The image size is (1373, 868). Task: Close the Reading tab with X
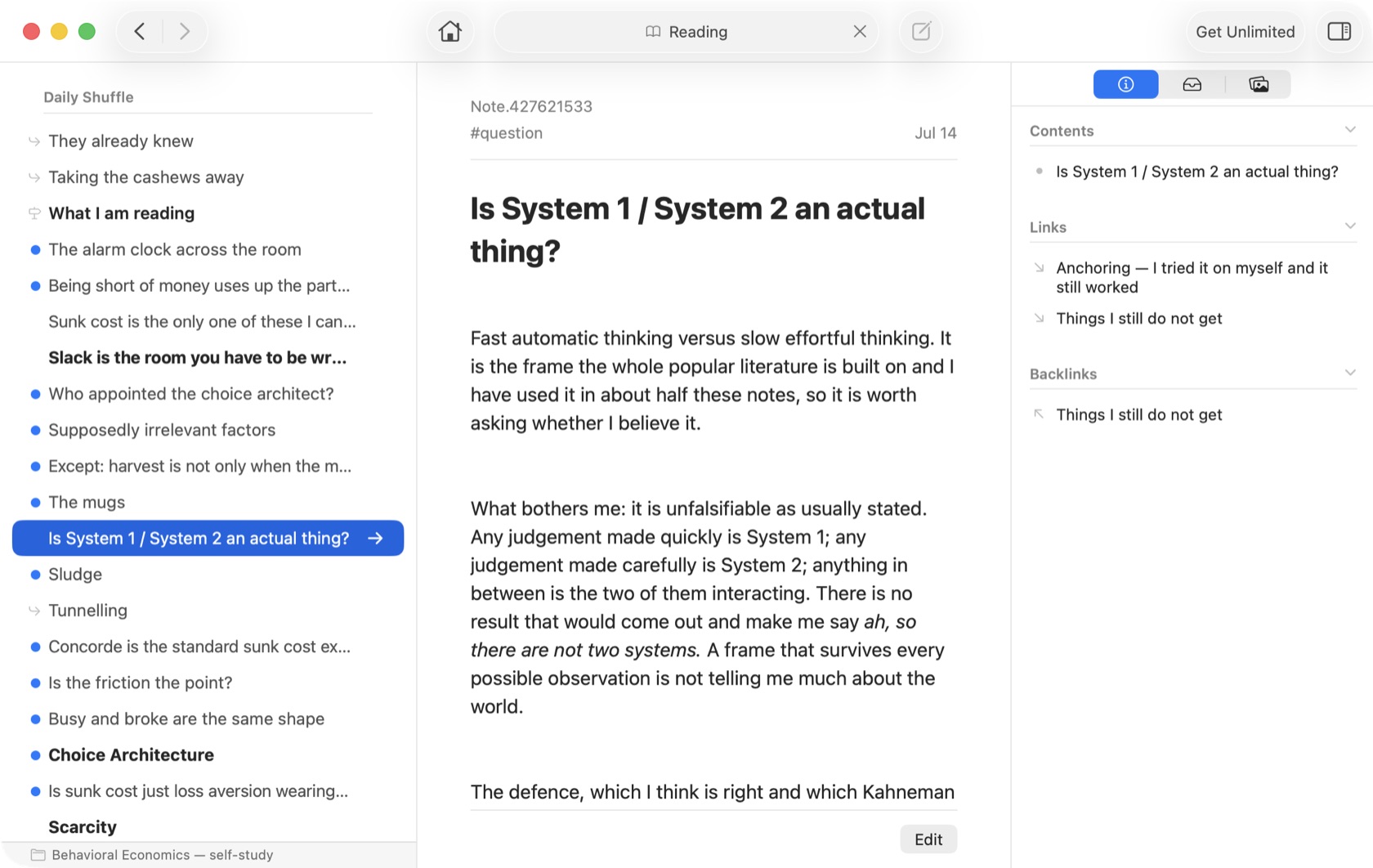860,32
